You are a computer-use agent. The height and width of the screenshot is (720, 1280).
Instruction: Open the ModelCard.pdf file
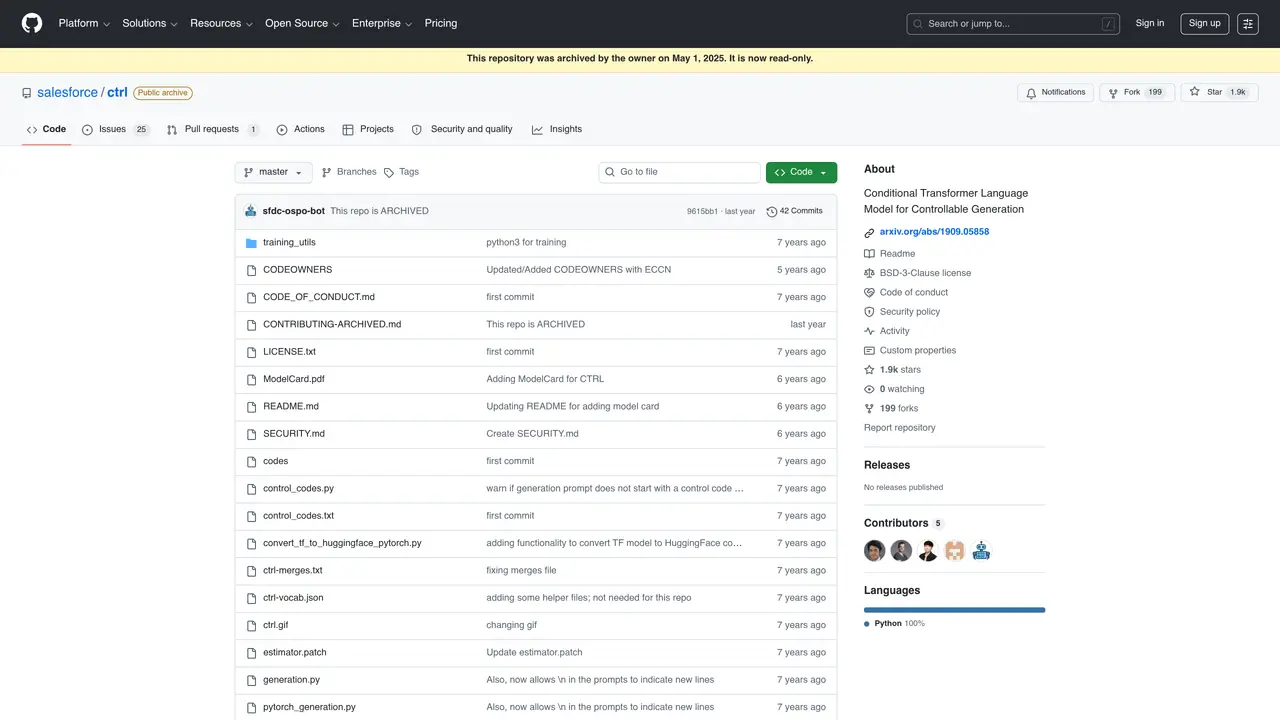[x=294, y=379]
